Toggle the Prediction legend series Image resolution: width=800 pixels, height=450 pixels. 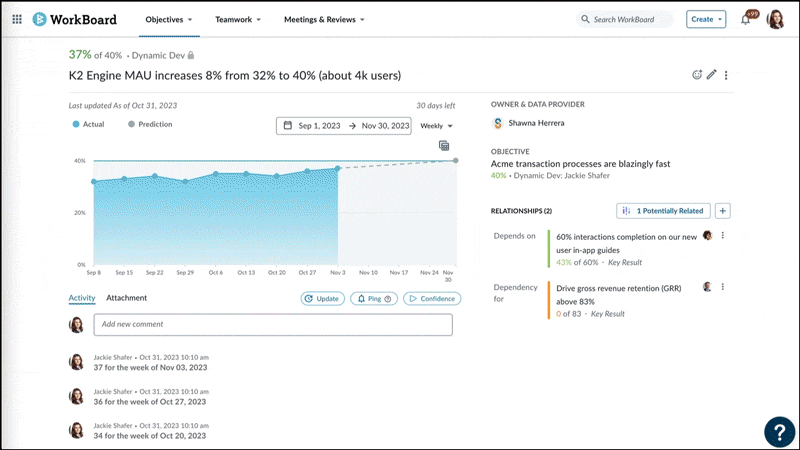(150, 124)
